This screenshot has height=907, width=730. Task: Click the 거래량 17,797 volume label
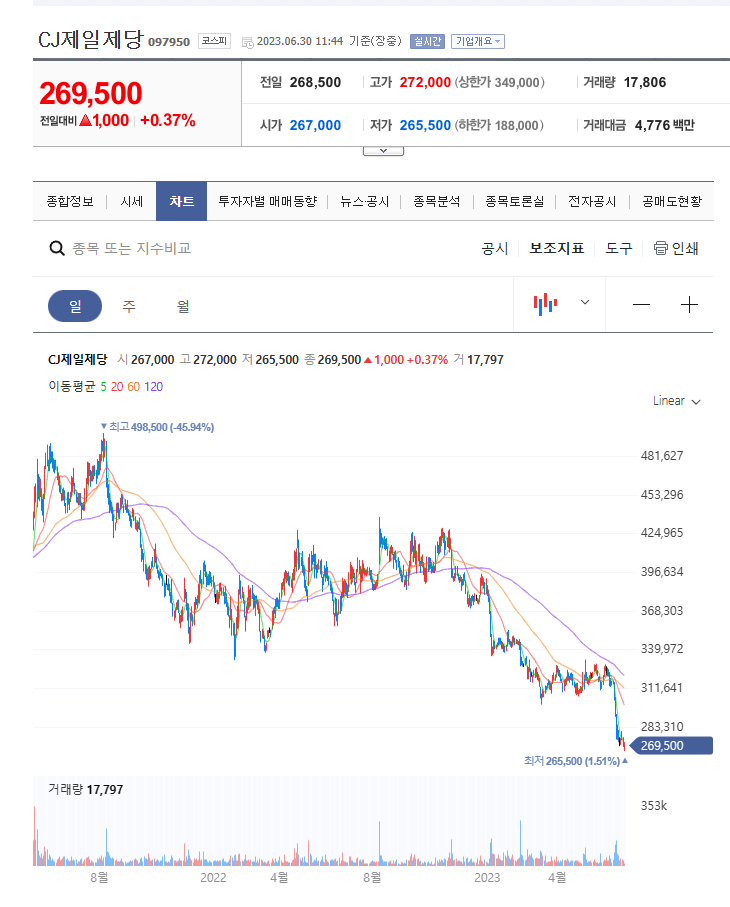tap(86, 790)
